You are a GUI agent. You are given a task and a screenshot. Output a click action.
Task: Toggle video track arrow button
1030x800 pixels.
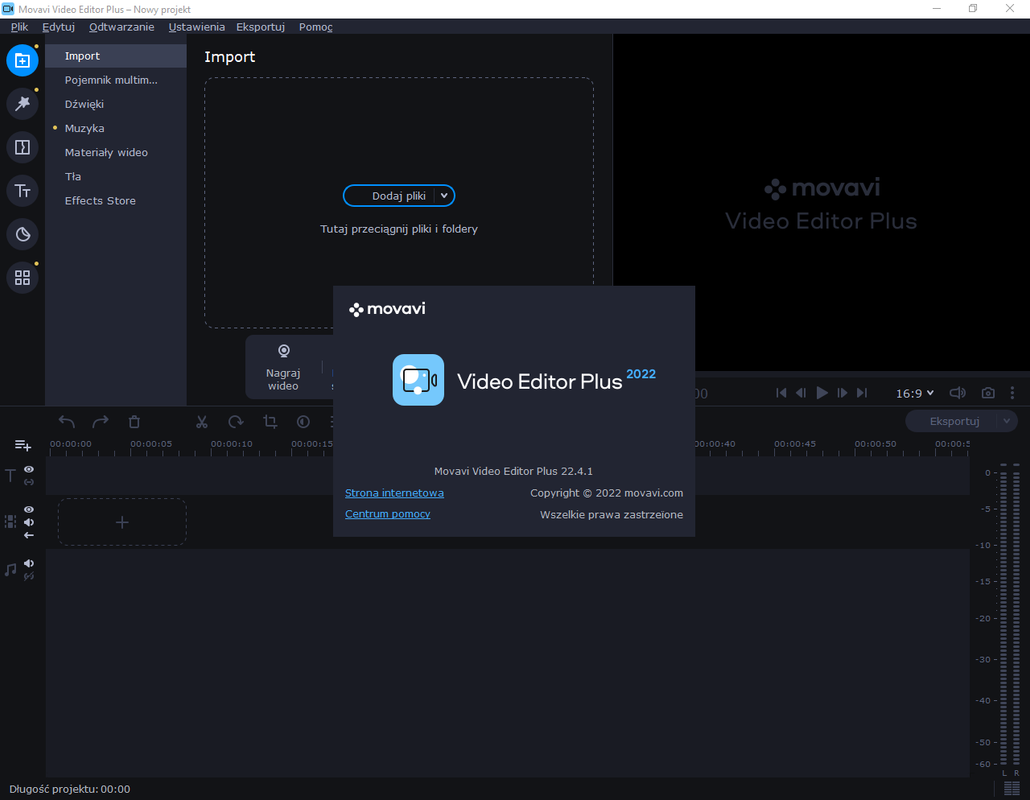29,535
